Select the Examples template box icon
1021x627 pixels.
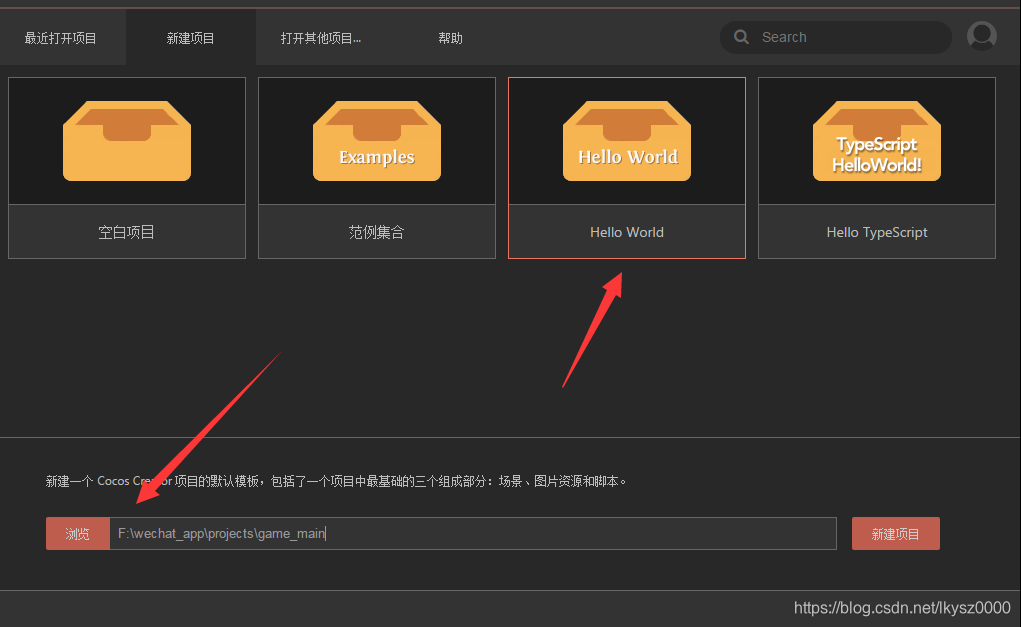click(377, 141)
